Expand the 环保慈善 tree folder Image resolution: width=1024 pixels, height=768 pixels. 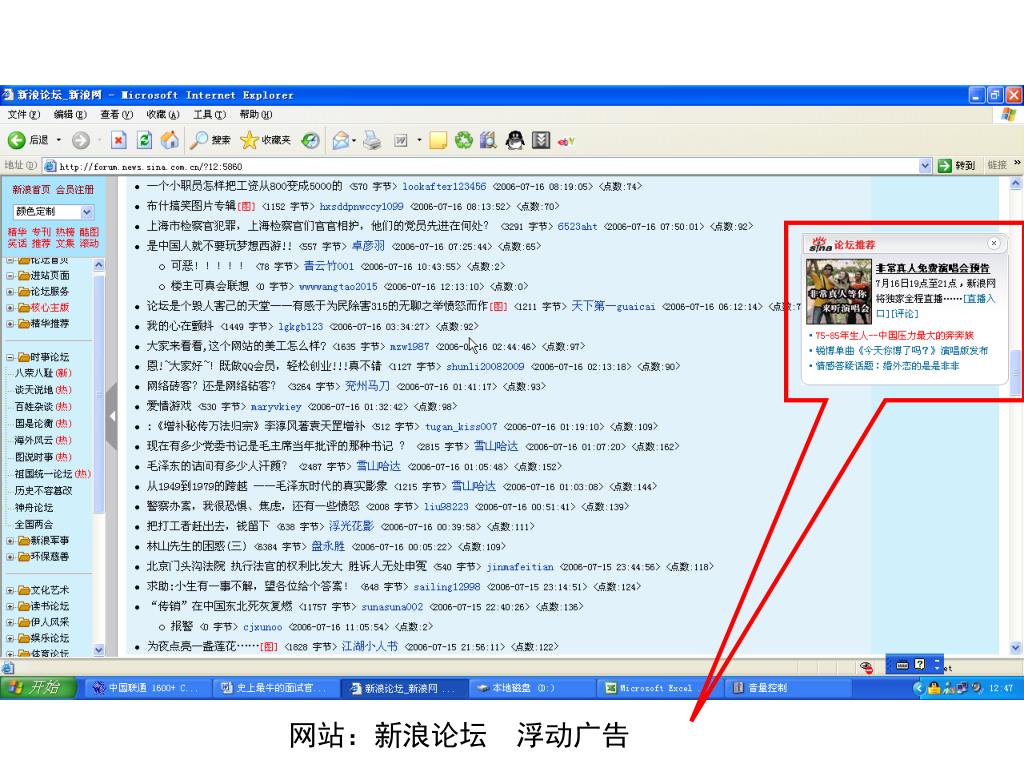coord(10,557)
